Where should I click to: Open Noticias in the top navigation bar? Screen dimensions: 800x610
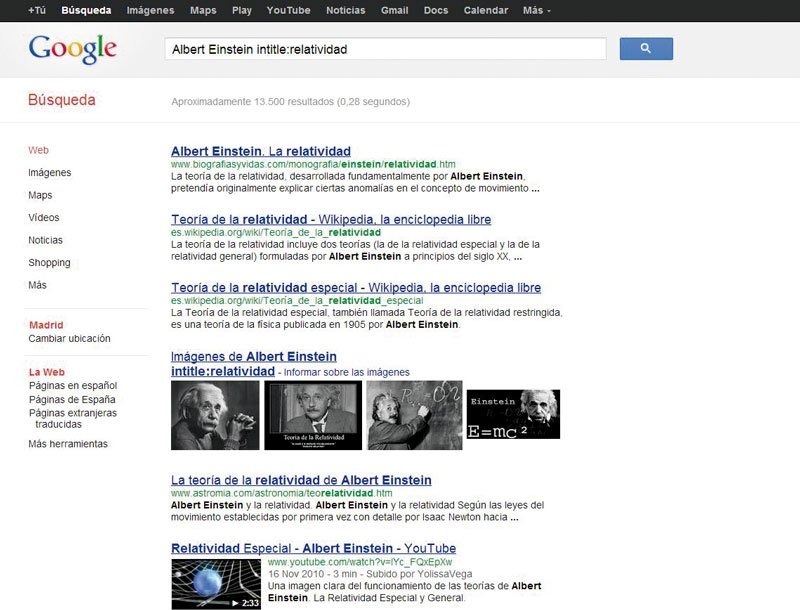click(345, 10)
